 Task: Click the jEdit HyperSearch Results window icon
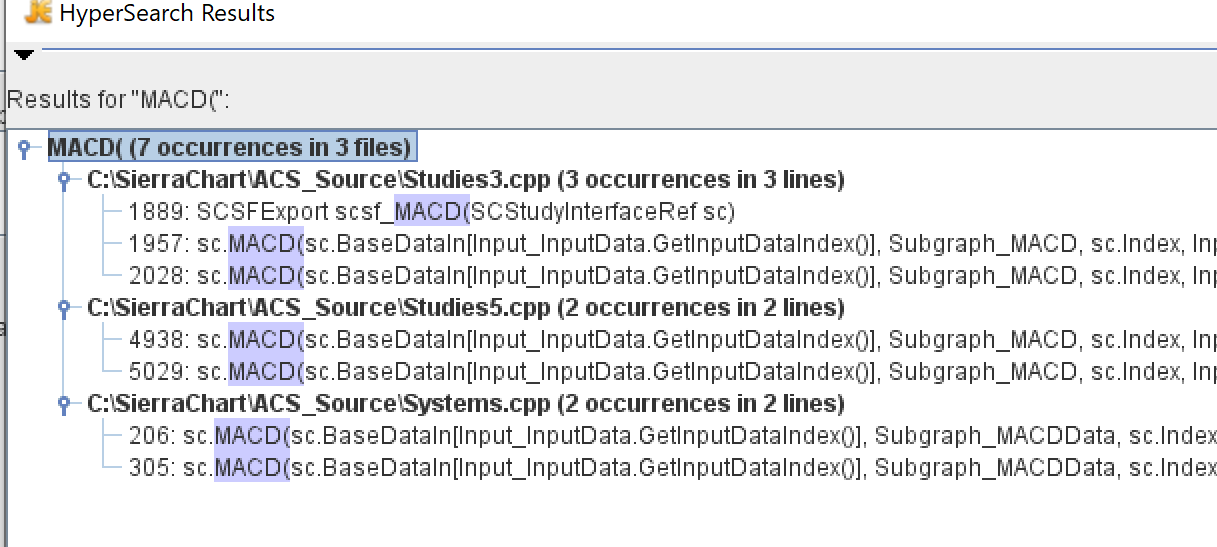coord(37,13)
